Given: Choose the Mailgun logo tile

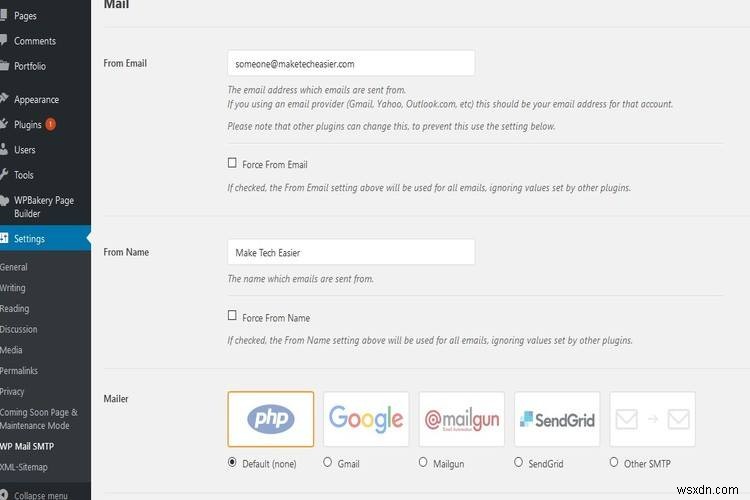Looking at the screenshot, I should coord(461,419).
